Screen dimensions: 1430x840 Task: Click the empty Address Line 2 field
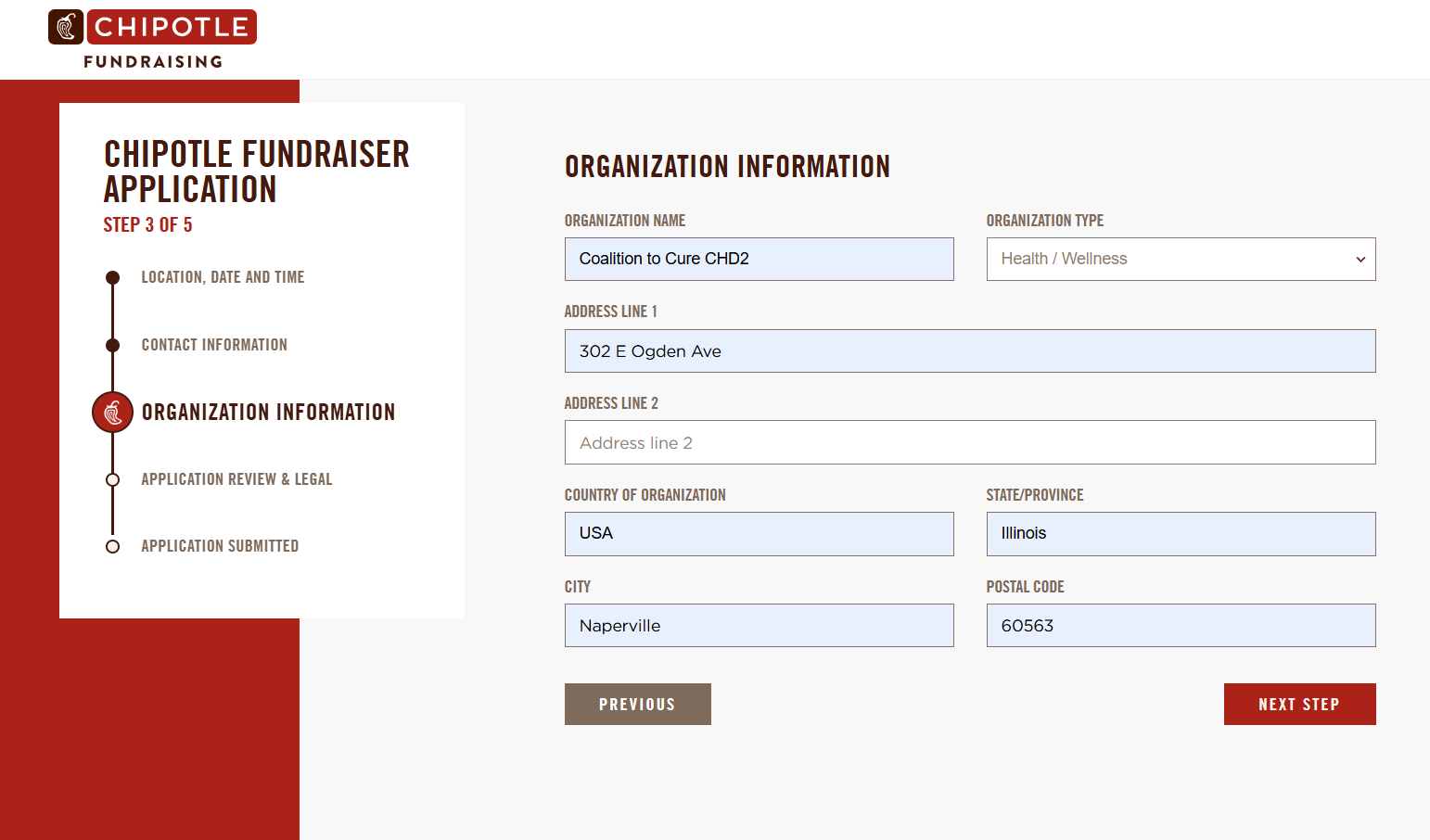(x=969, y=443)
